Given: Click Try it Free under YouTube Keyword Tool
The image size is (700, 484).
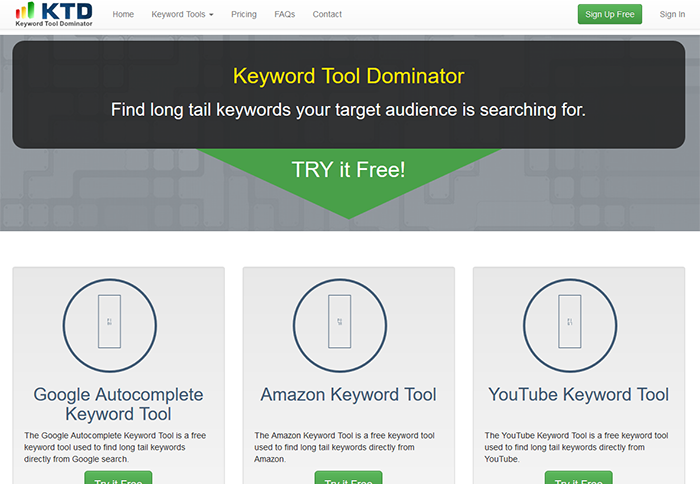Looking at the screenshot, I should click(x=579, y=478).
